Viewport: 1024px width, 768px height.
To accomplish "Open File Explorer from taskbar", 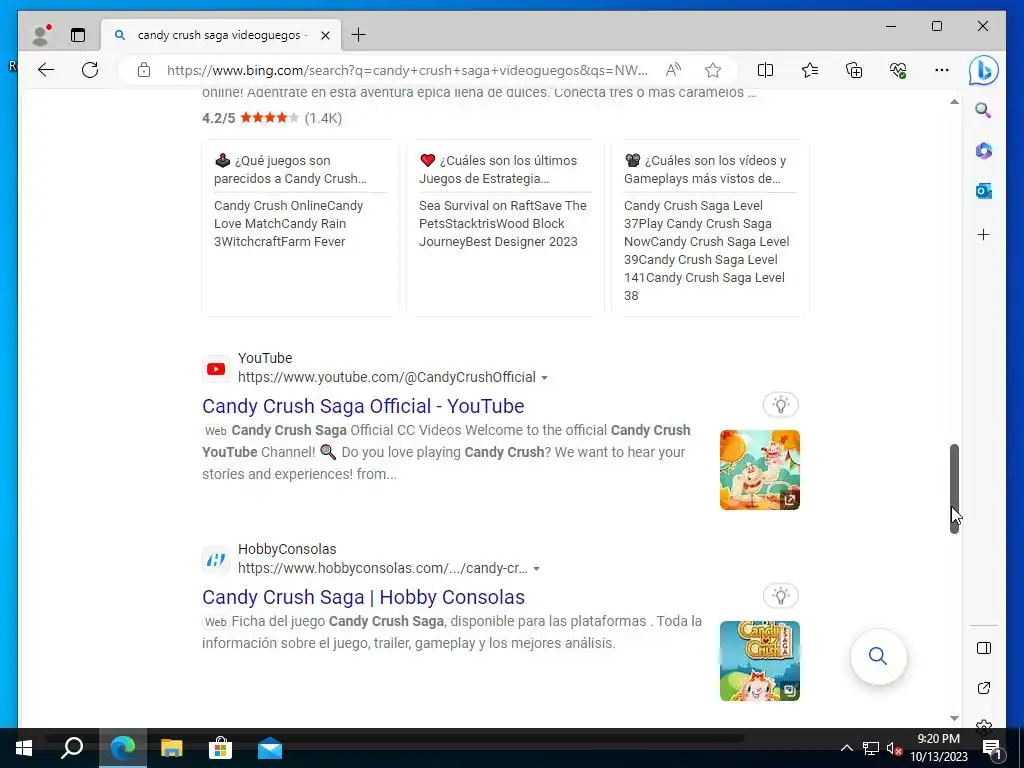I will coord(171,748).
